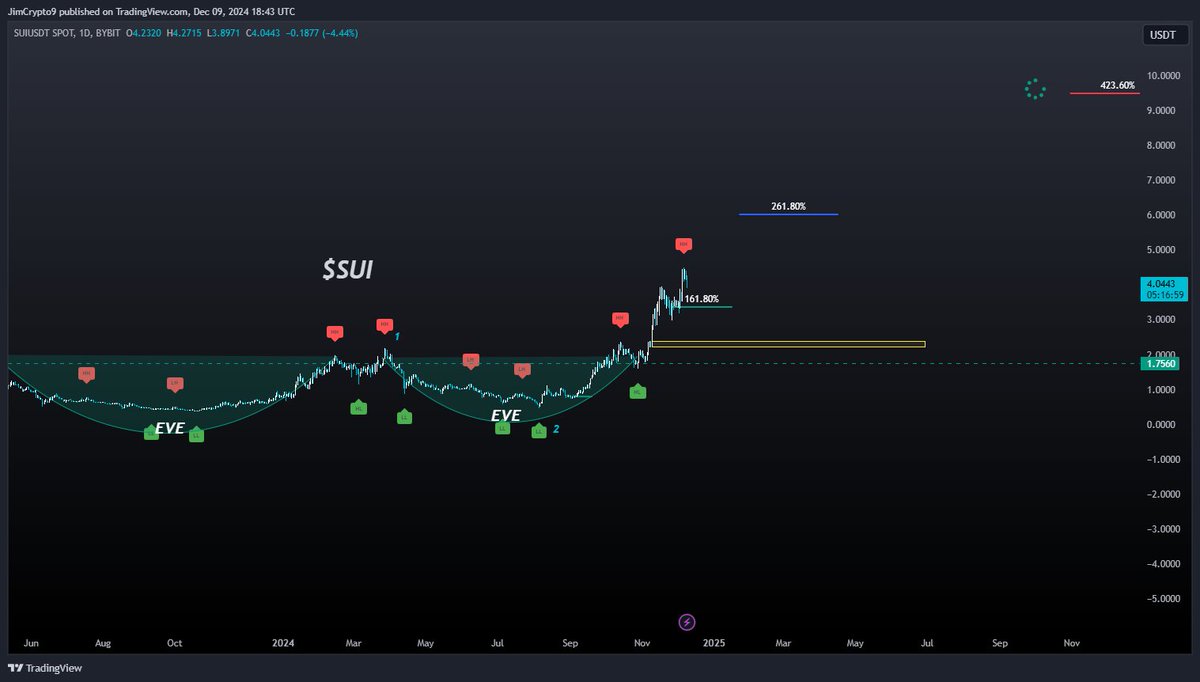Click the 2025 label on time axis
This screenshot has height=682, width=1200.
coord(713,645)
